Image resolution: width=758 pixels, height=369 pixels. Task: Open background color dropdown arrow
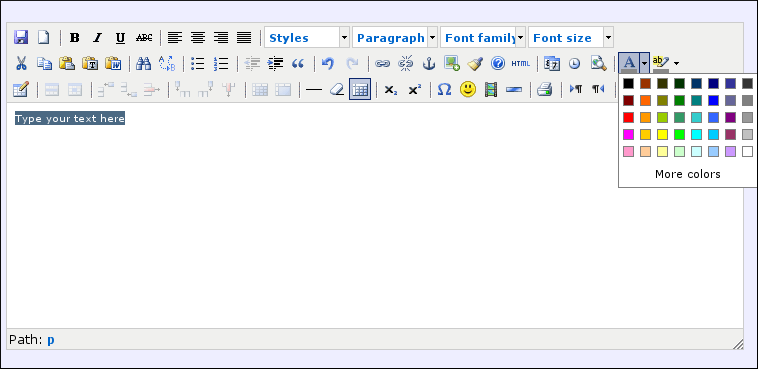click(x=676, y=63)
